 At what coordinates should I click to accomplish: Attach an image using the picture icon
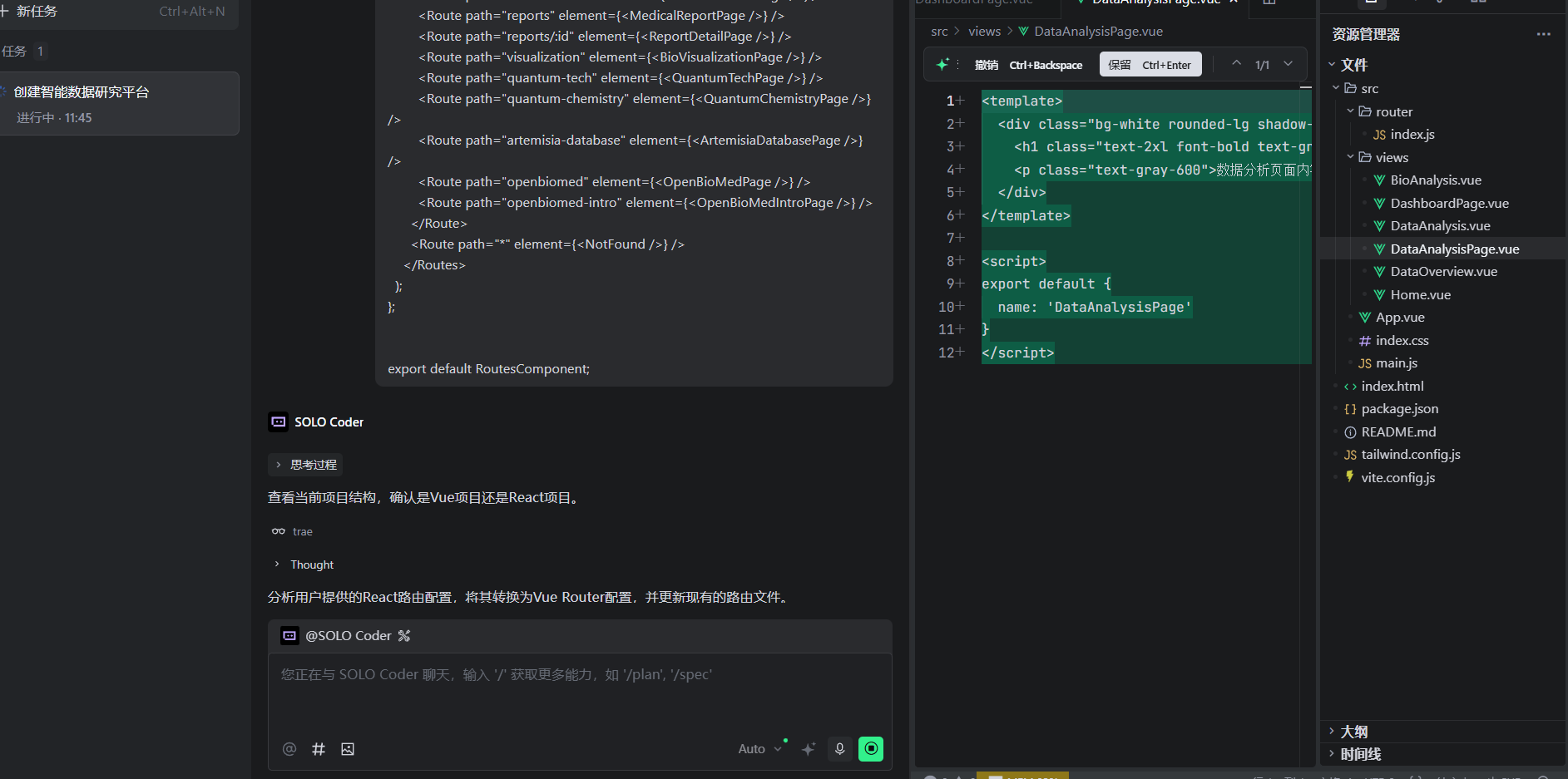click(x=348, y=749)
